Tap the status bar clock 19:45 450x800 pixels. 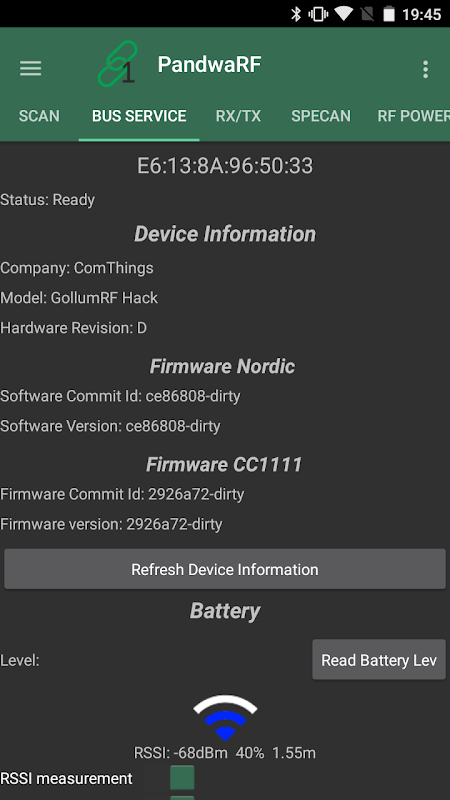pos(421,14)
